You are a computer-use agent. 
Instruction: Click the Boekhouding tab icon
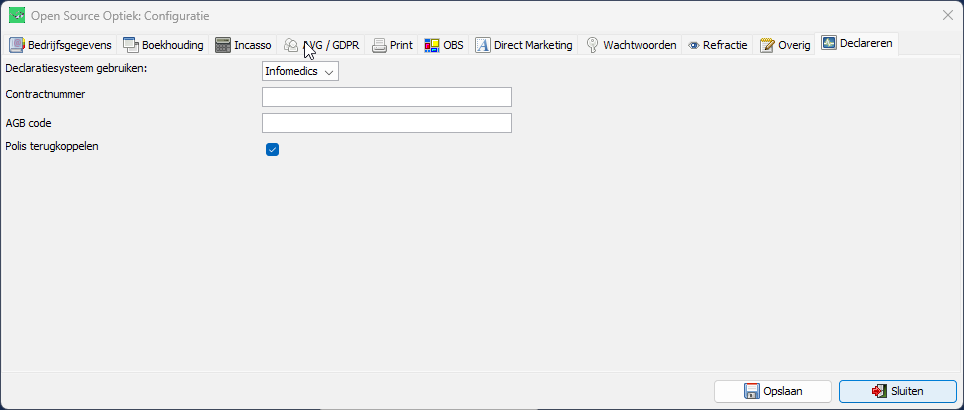coord(131,45)
